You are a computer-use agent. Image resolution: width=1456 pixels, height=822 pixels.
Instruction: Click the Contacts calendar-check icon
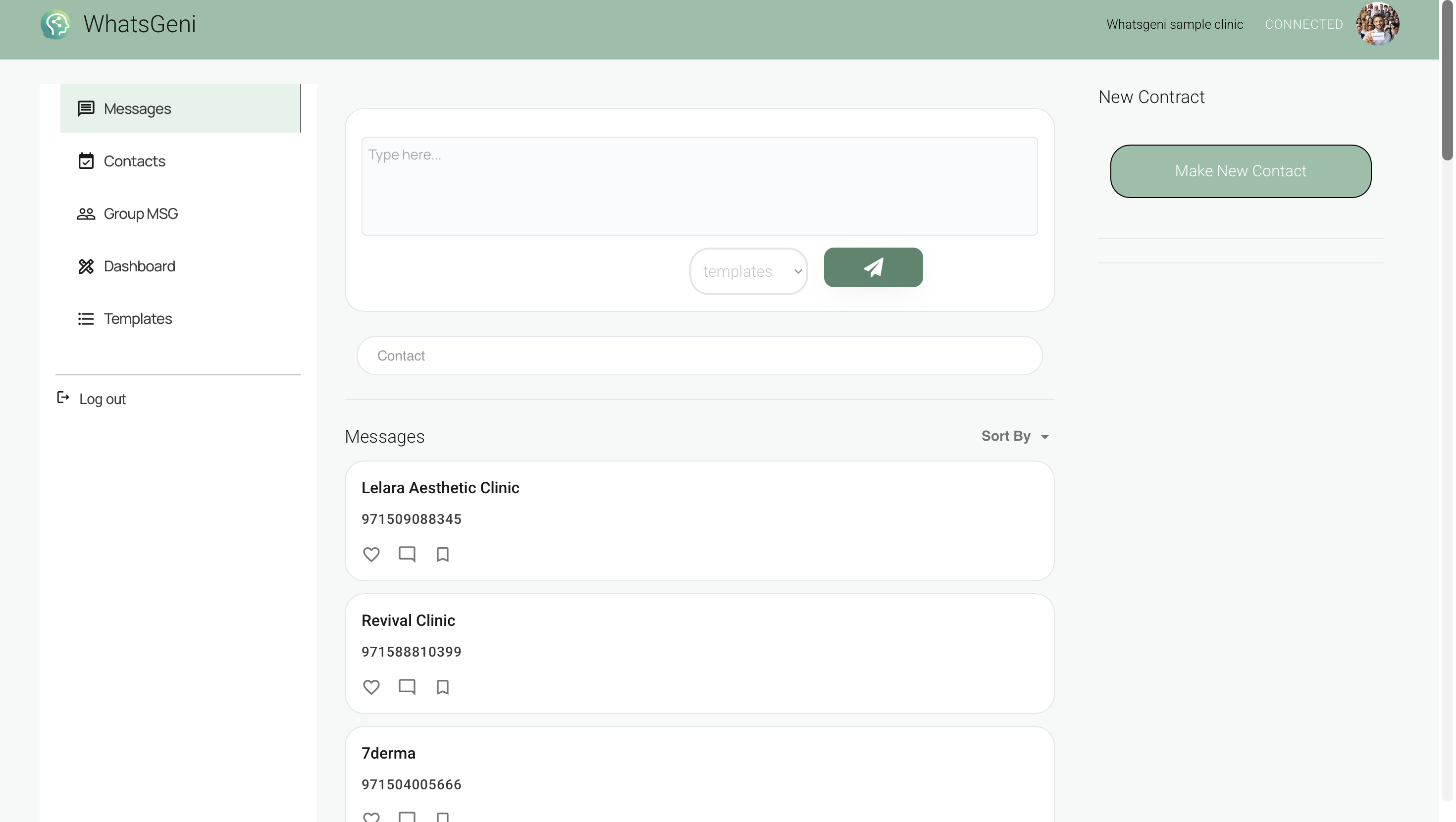(86, 161)
